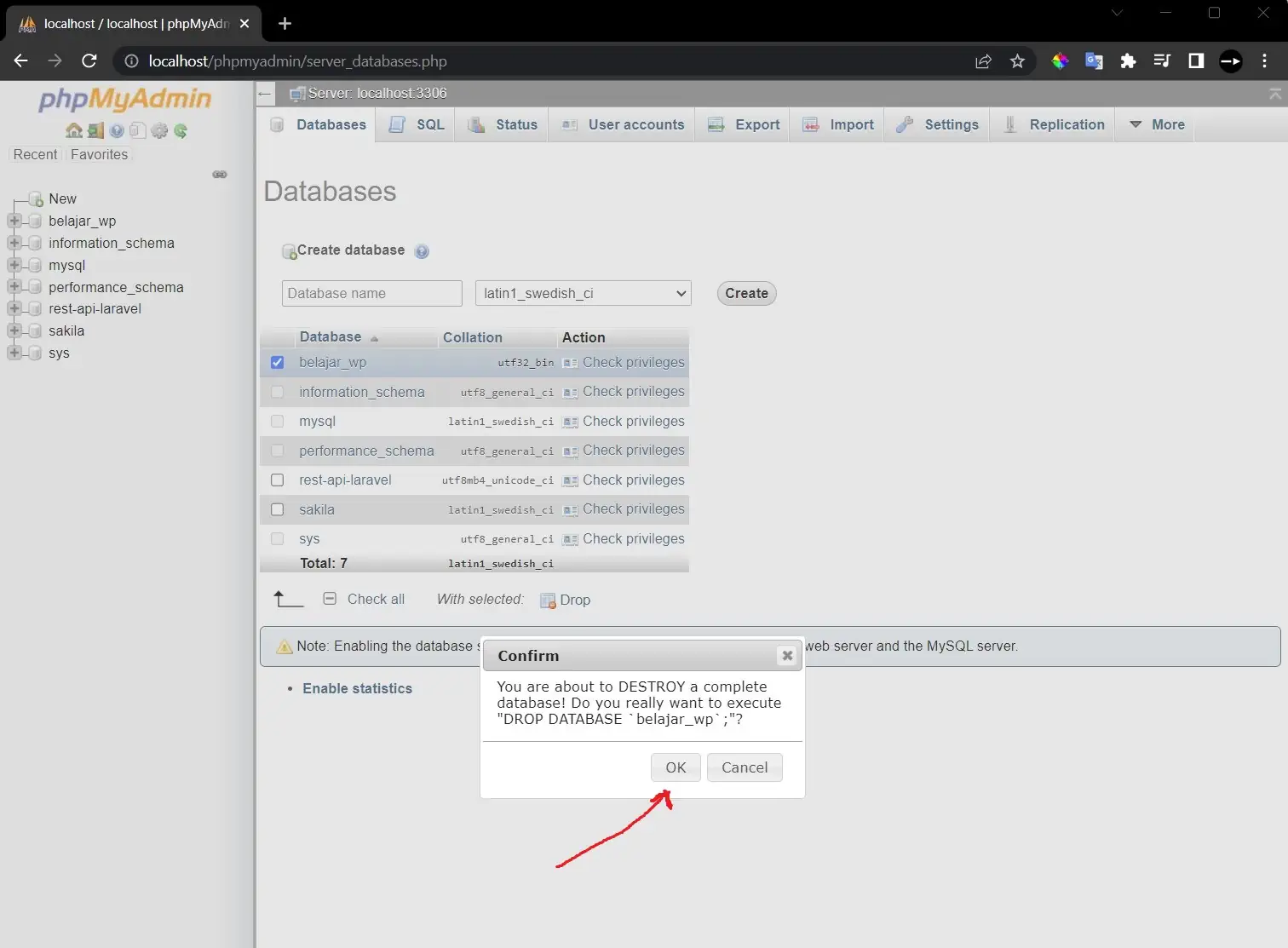Switch to the SQL tab

tap(417, 124)
